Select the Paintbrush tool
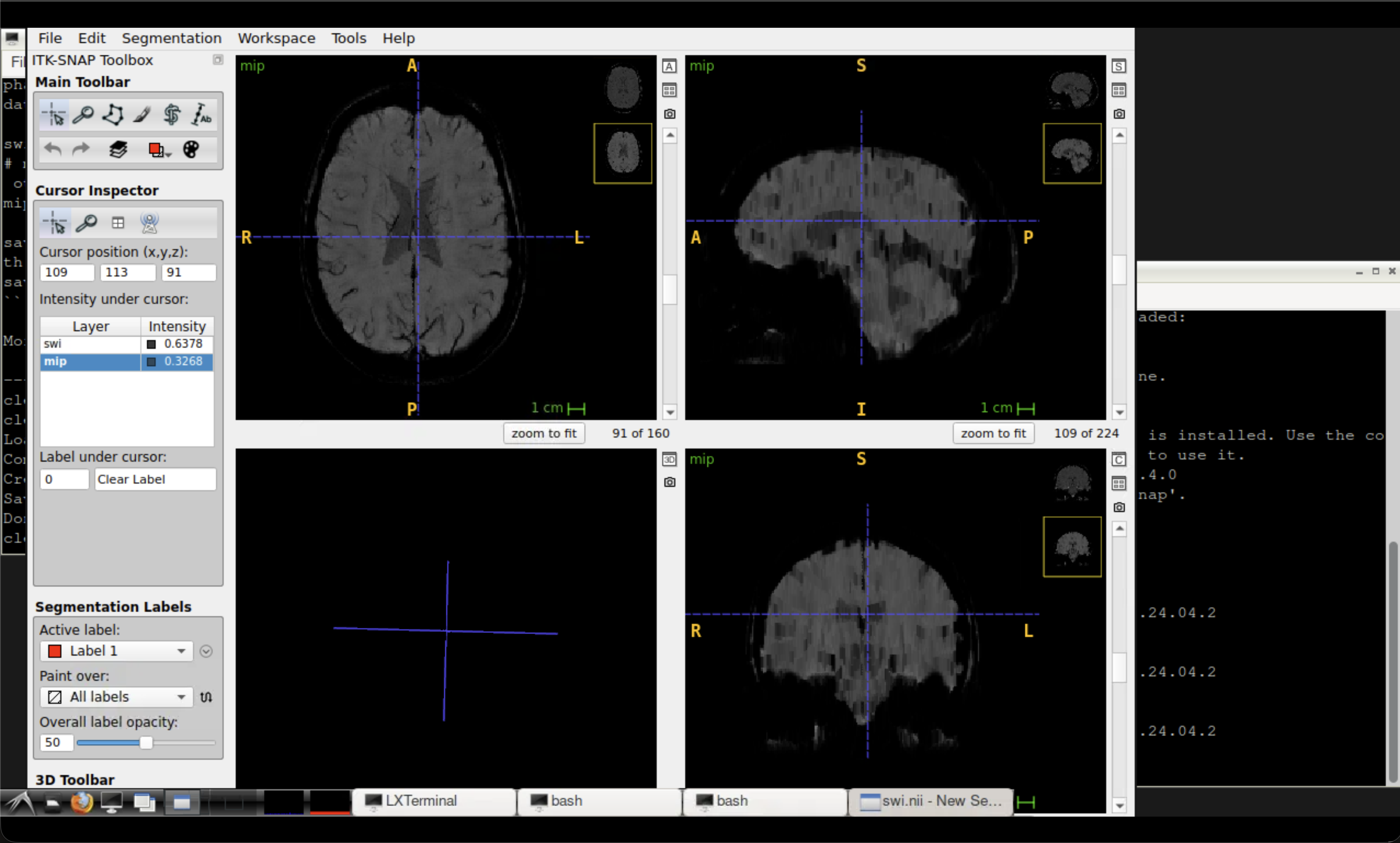The image size is (1400, 843). coord(142,115)
